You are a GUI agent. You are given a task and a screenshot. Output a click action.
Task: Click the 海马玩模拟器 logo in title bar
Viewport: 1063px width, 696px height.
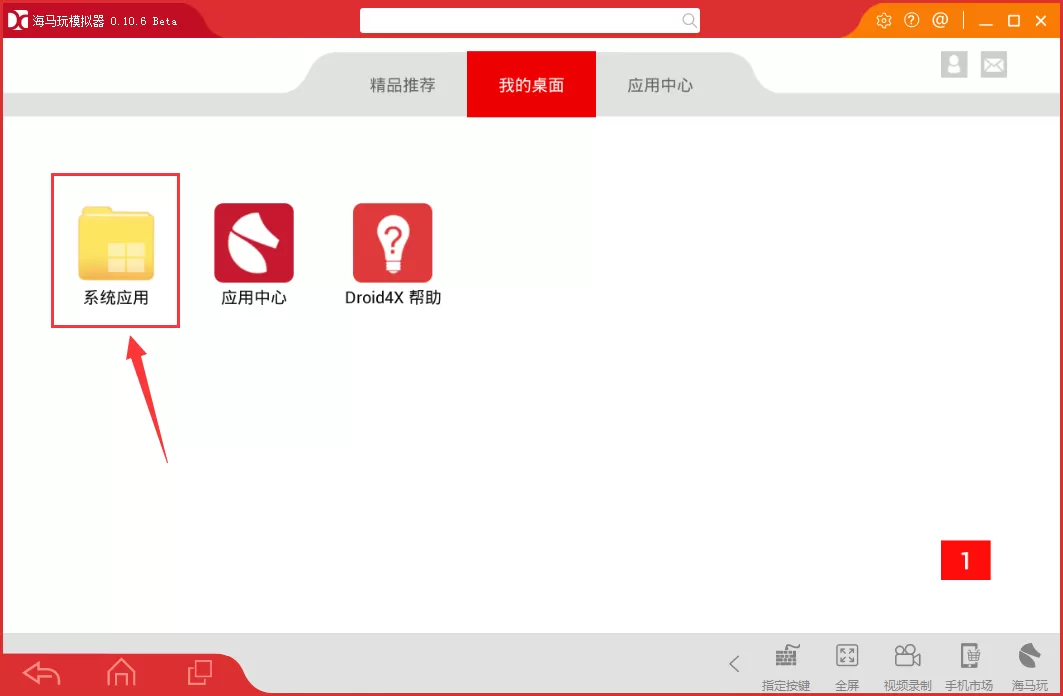(18, 20)
